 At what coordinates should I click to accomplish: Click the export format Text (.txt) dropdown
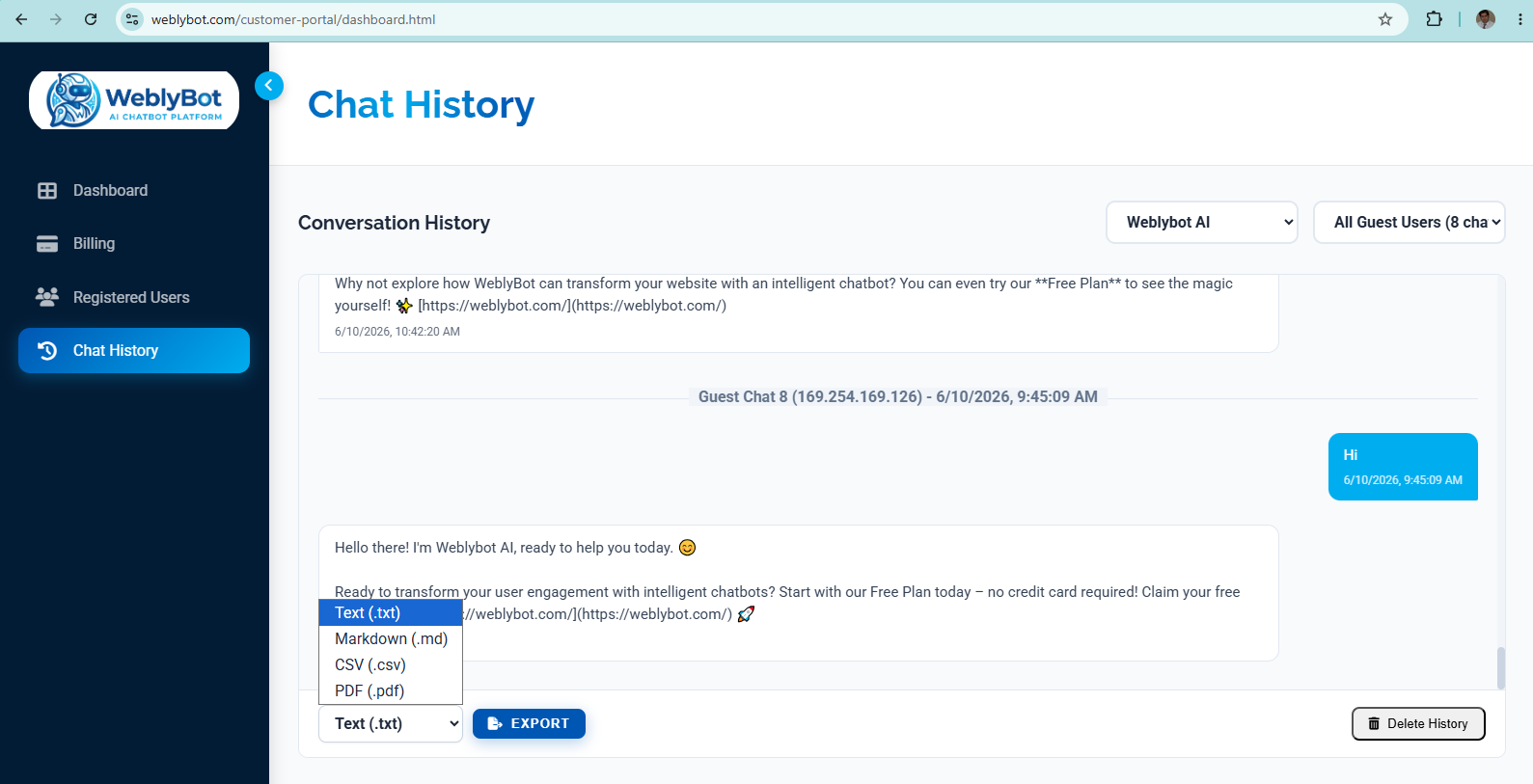391,724
